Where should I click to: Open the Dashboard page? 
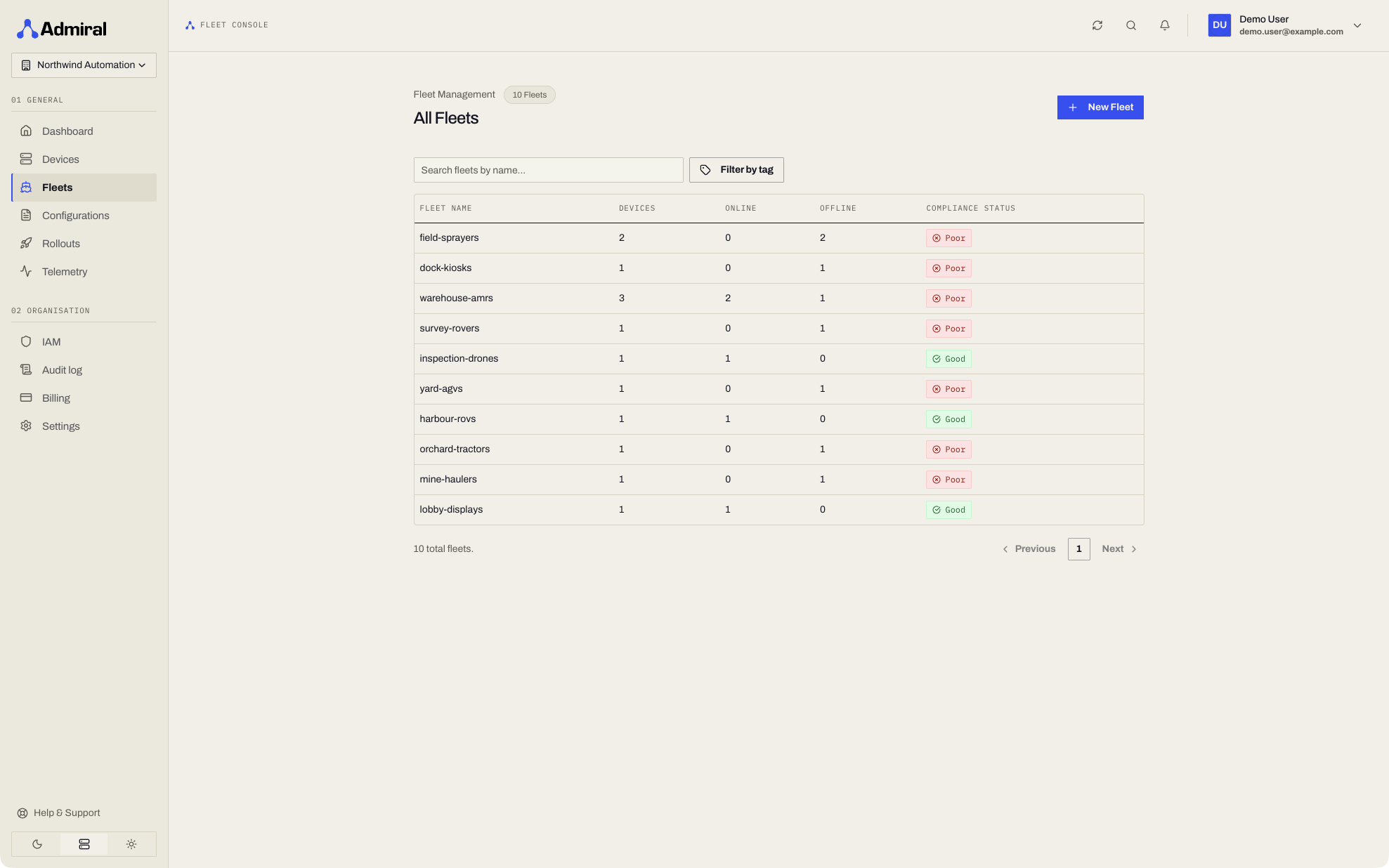tap(84, 131)
